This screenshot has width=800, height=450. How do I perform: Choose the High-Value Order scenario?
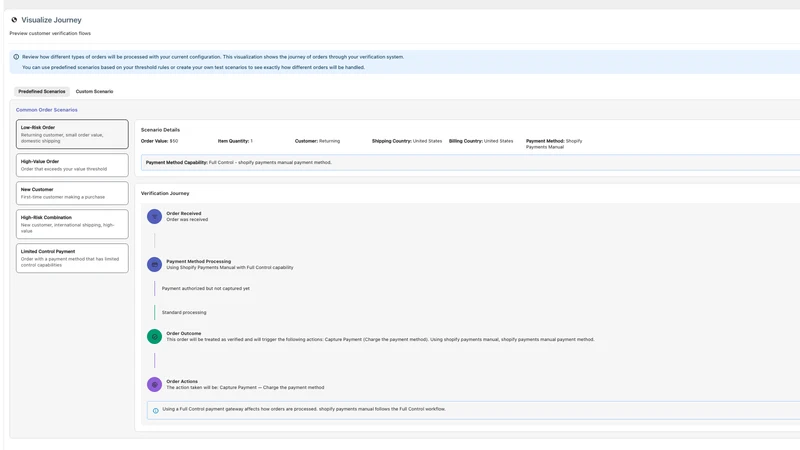click(x=72, y=165)
